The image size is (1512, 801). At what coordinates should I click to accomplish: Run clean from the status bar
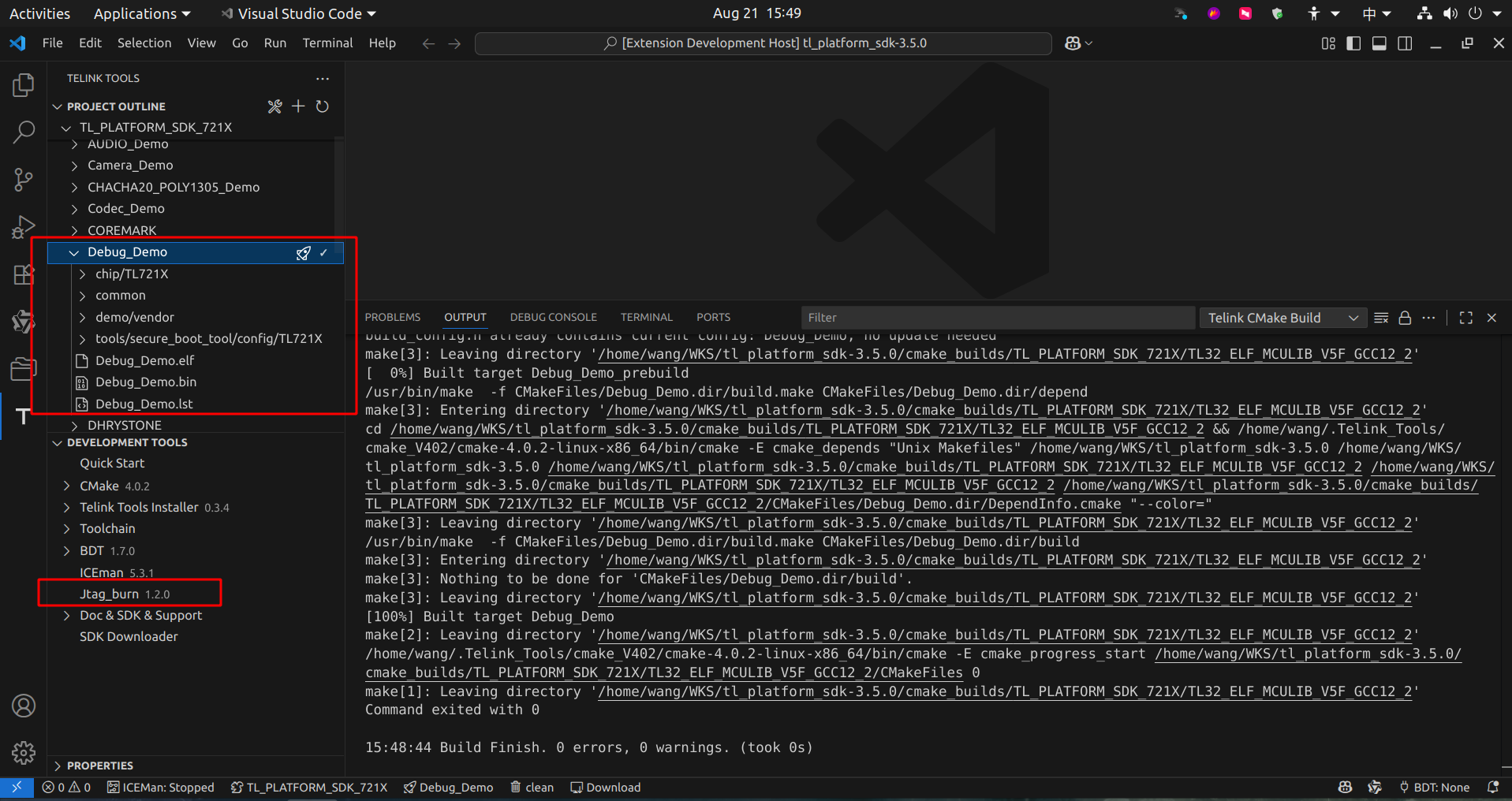pos(532,787)
